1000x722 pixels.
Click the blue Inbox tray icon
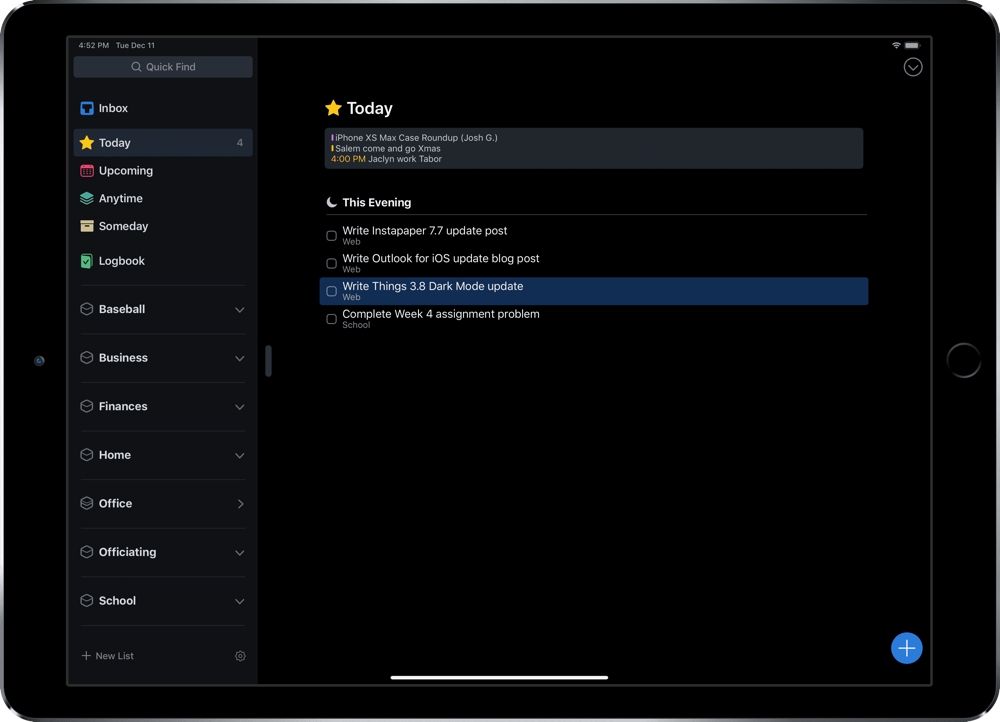pos(87,108)
